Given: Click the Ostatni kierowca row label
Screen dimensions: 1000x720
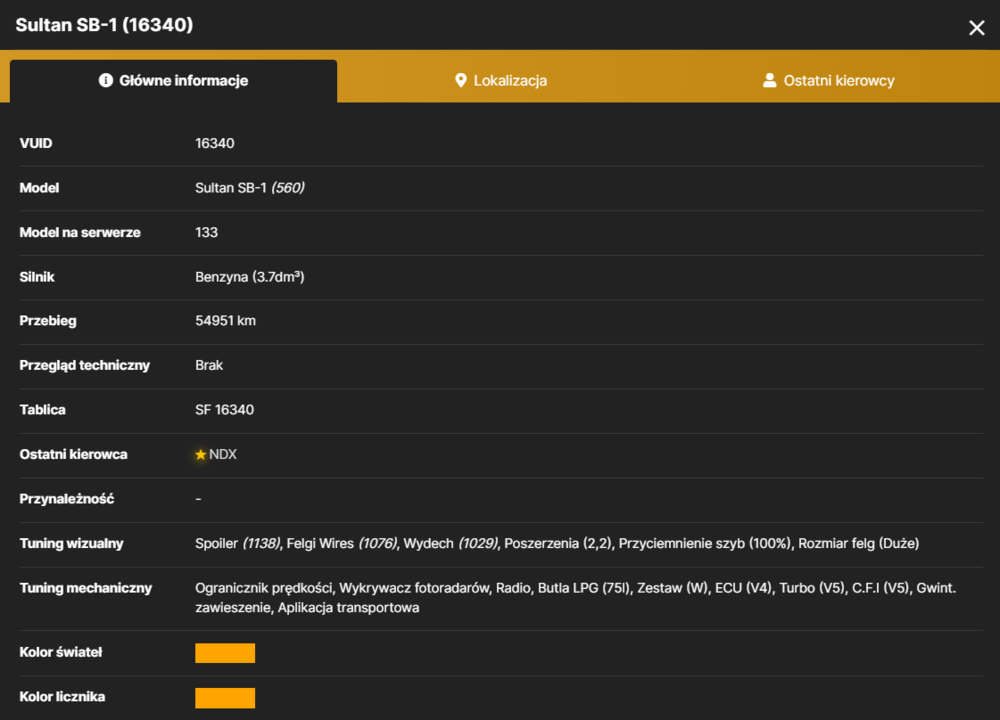Looking at the screenshot, I should [x=73, y=455].
